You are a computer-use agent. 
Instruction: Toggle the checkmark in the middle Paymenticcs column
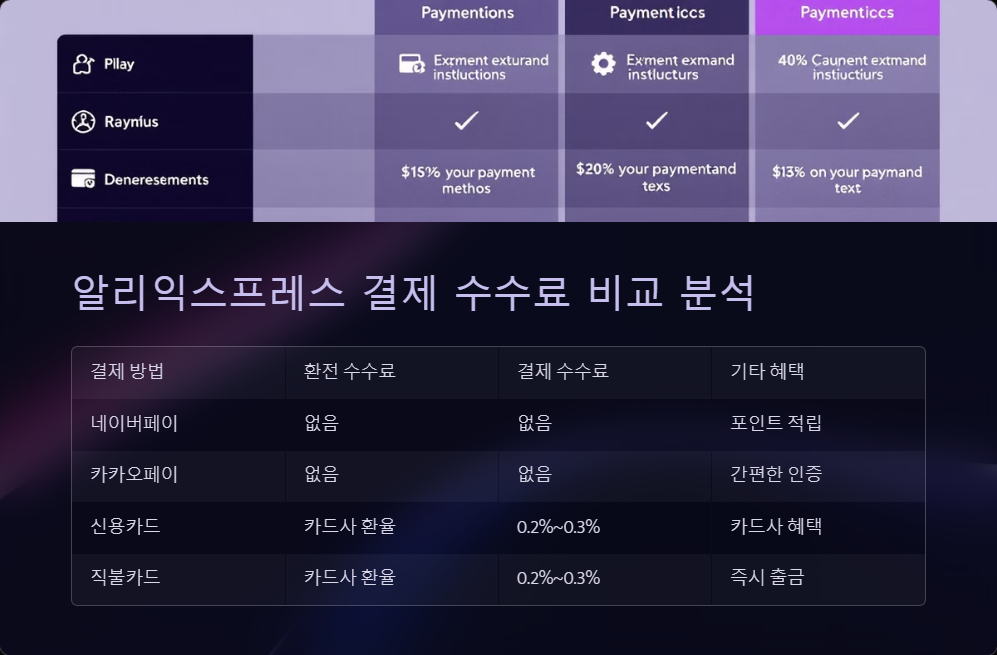pos(656,121)
